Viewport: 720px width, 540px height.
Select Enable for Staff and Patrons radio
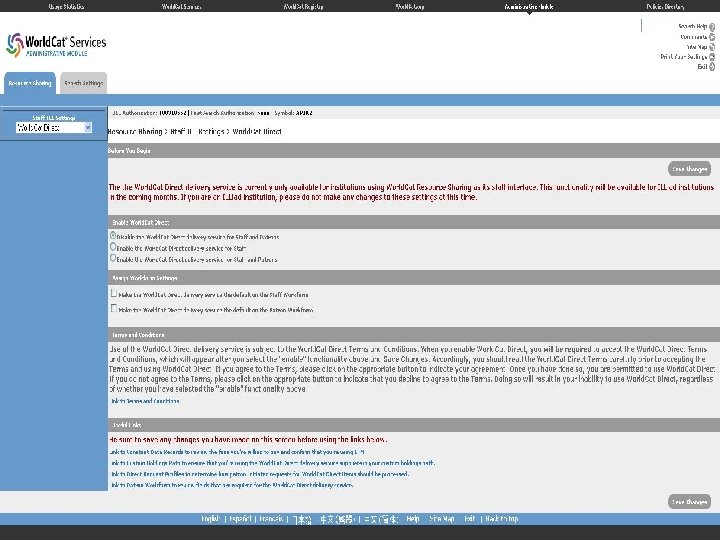click(x=113, y=258)
